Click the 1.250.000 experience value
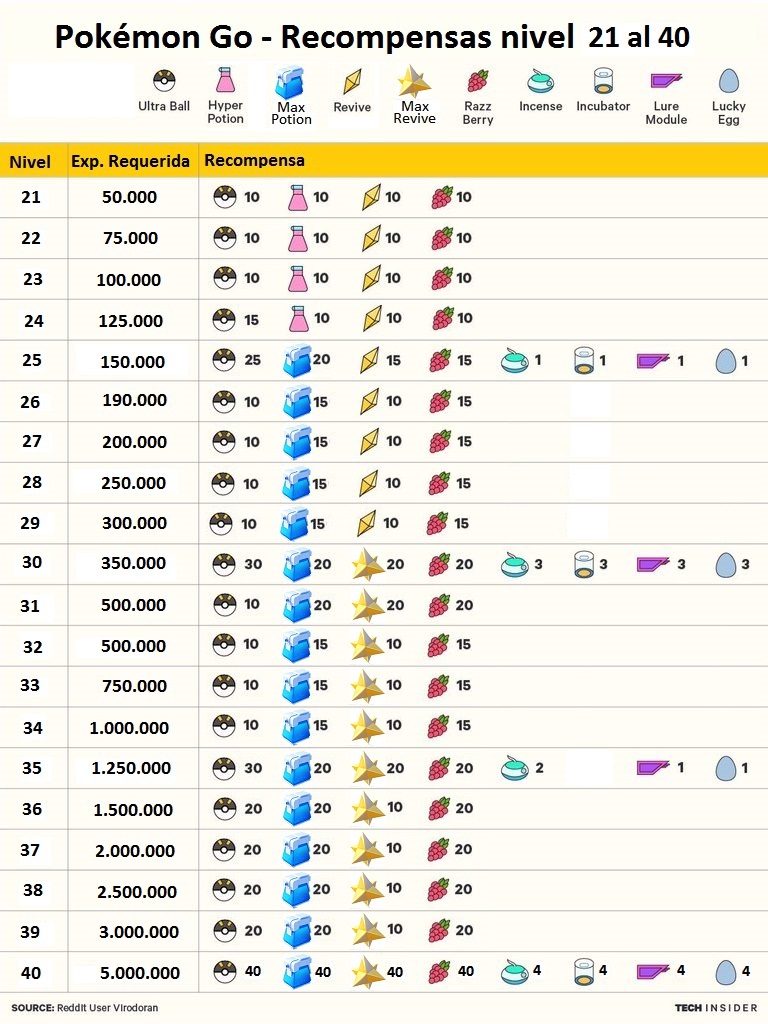 [131, 768]
